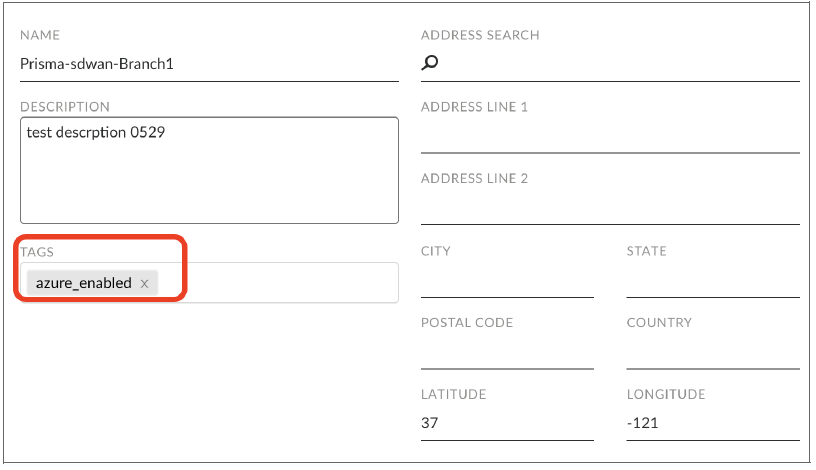Screen dimensions: 816x470
Task: Click the DESCRIPTION label text
Action: (x=65, y=107)
